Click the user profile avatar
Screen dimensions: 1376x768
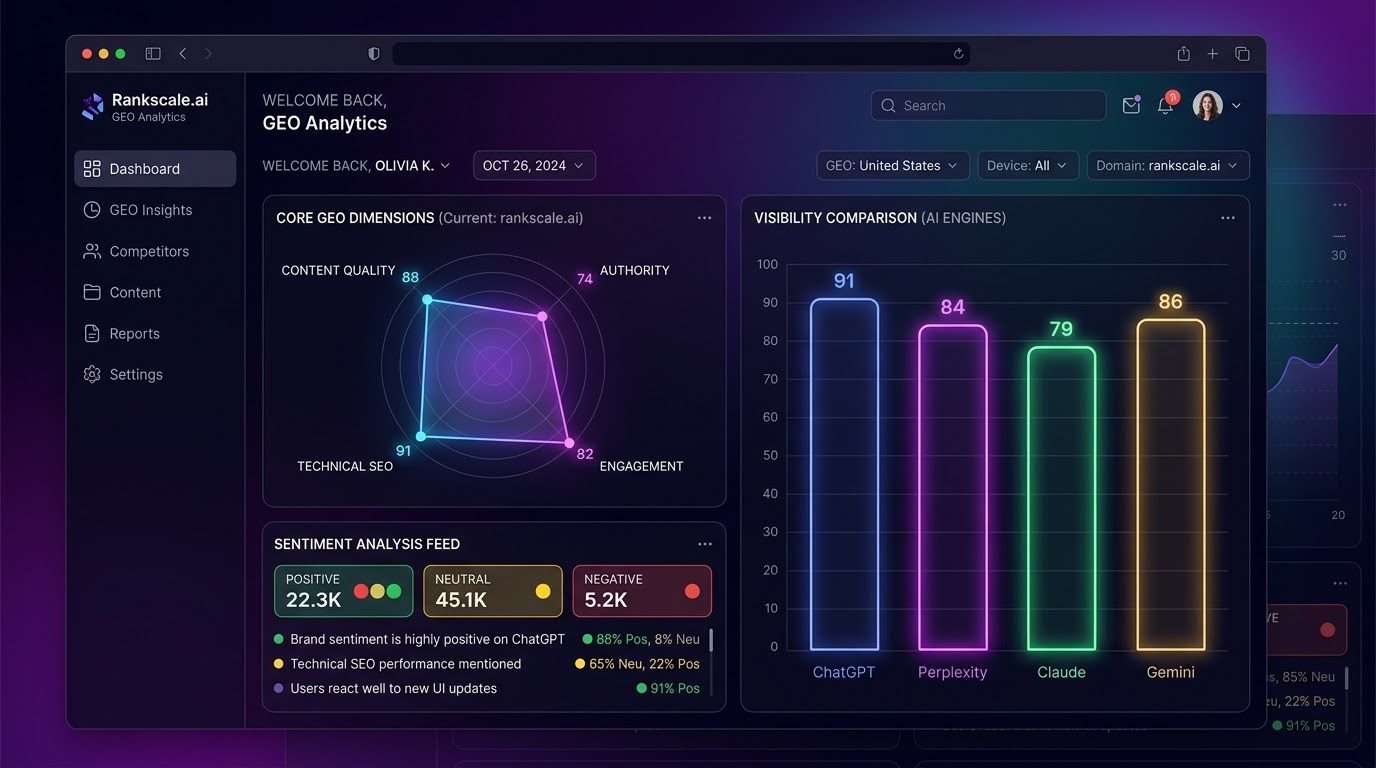1208,105
